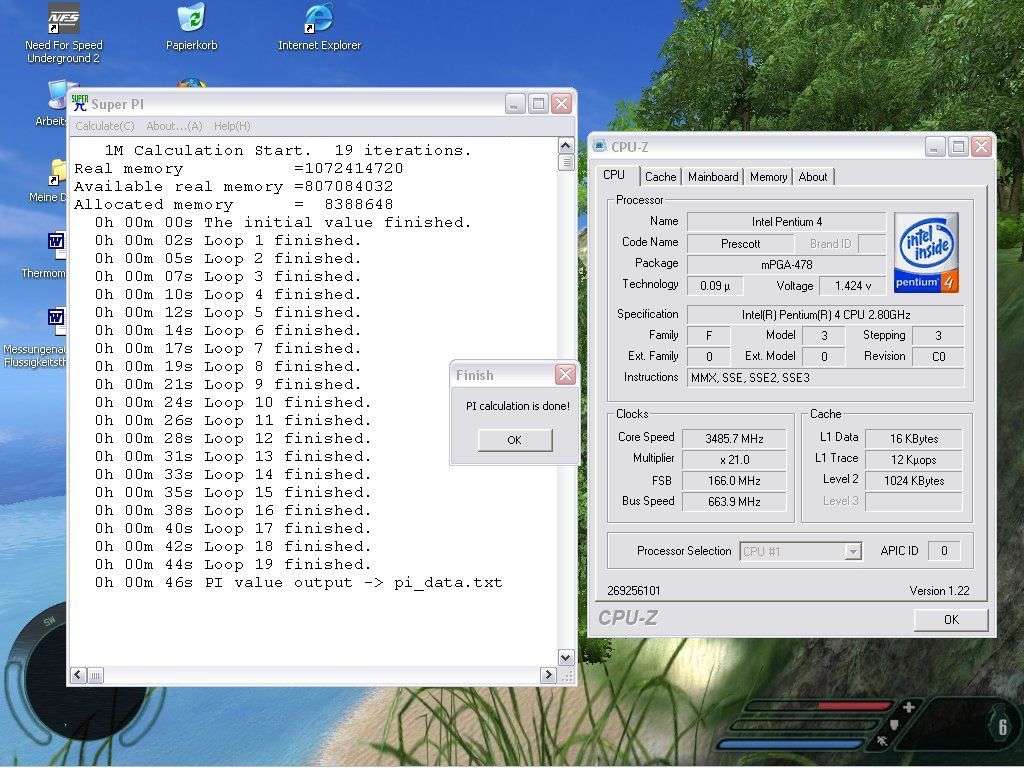Click the Package field showing mPGA-478
Viewport: 1024px width, 768px height.
(x=786, y=264)
